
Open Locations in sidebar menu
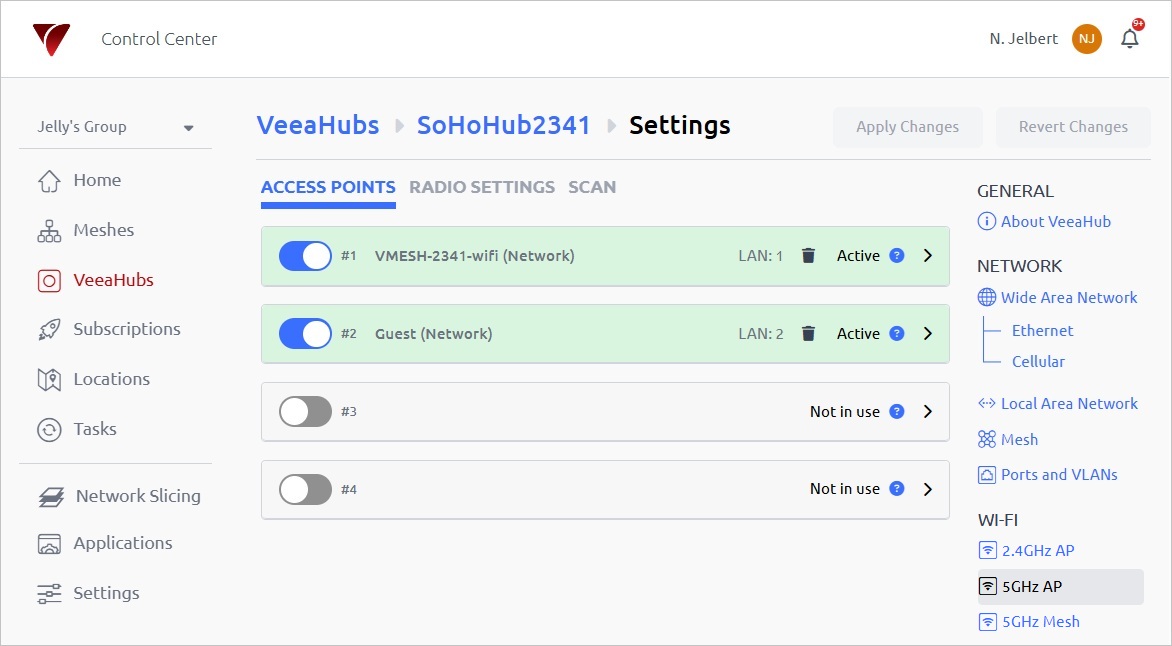[111, 379]
